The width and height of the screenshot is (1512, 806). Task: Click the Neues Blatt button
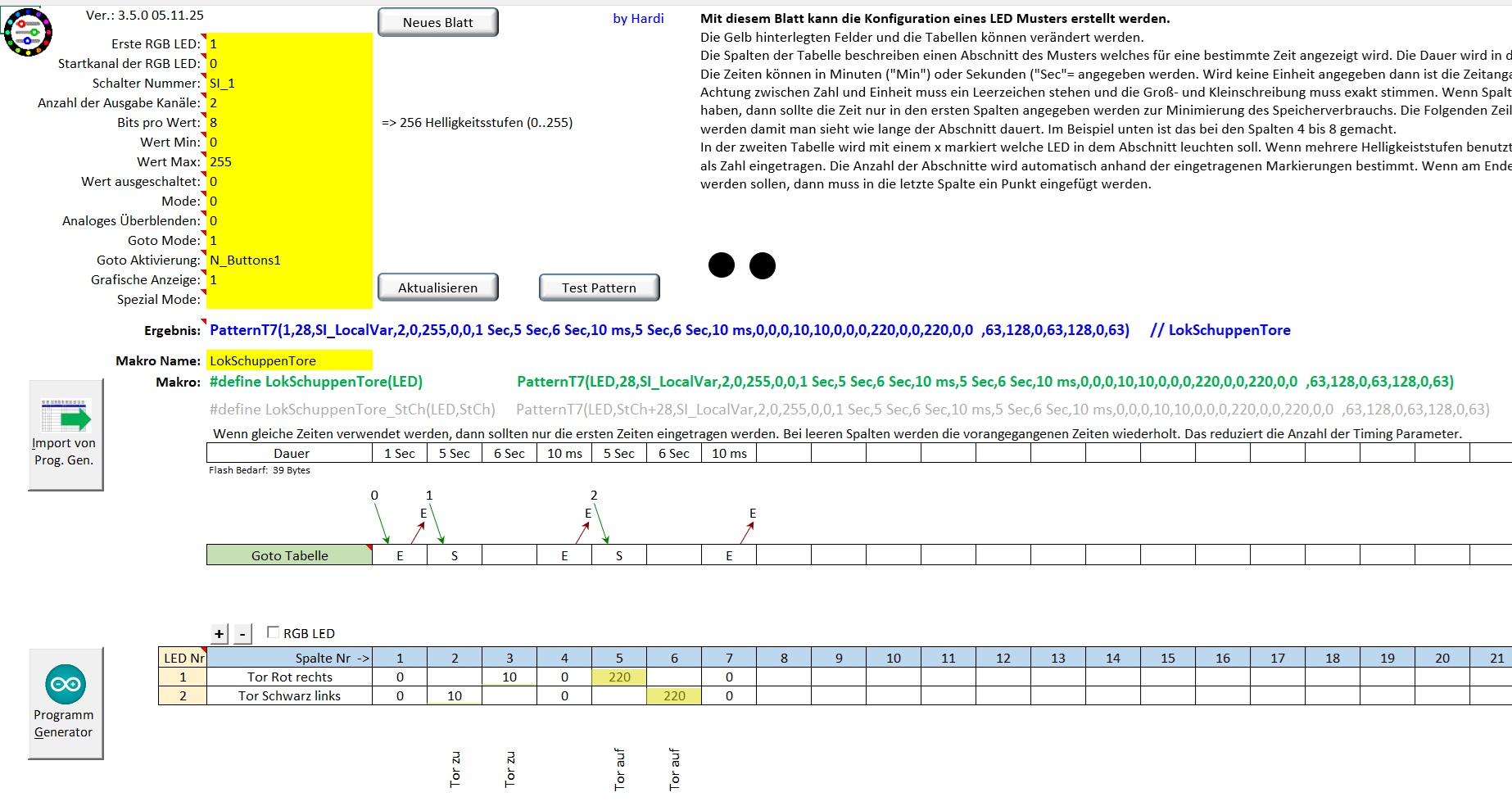(x=437, y=23)
